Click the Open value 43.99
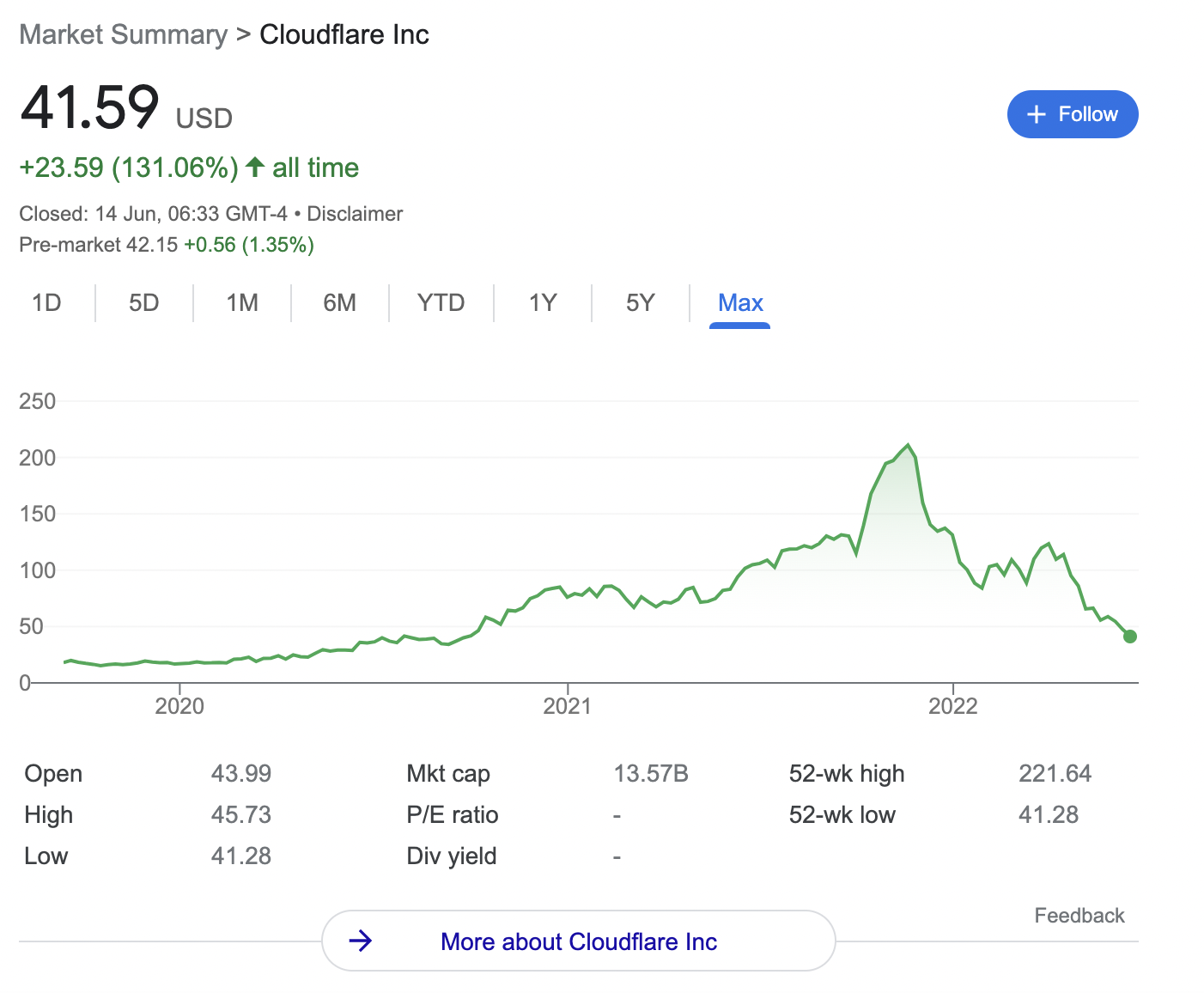1204x993 pixels. (241, 774)
